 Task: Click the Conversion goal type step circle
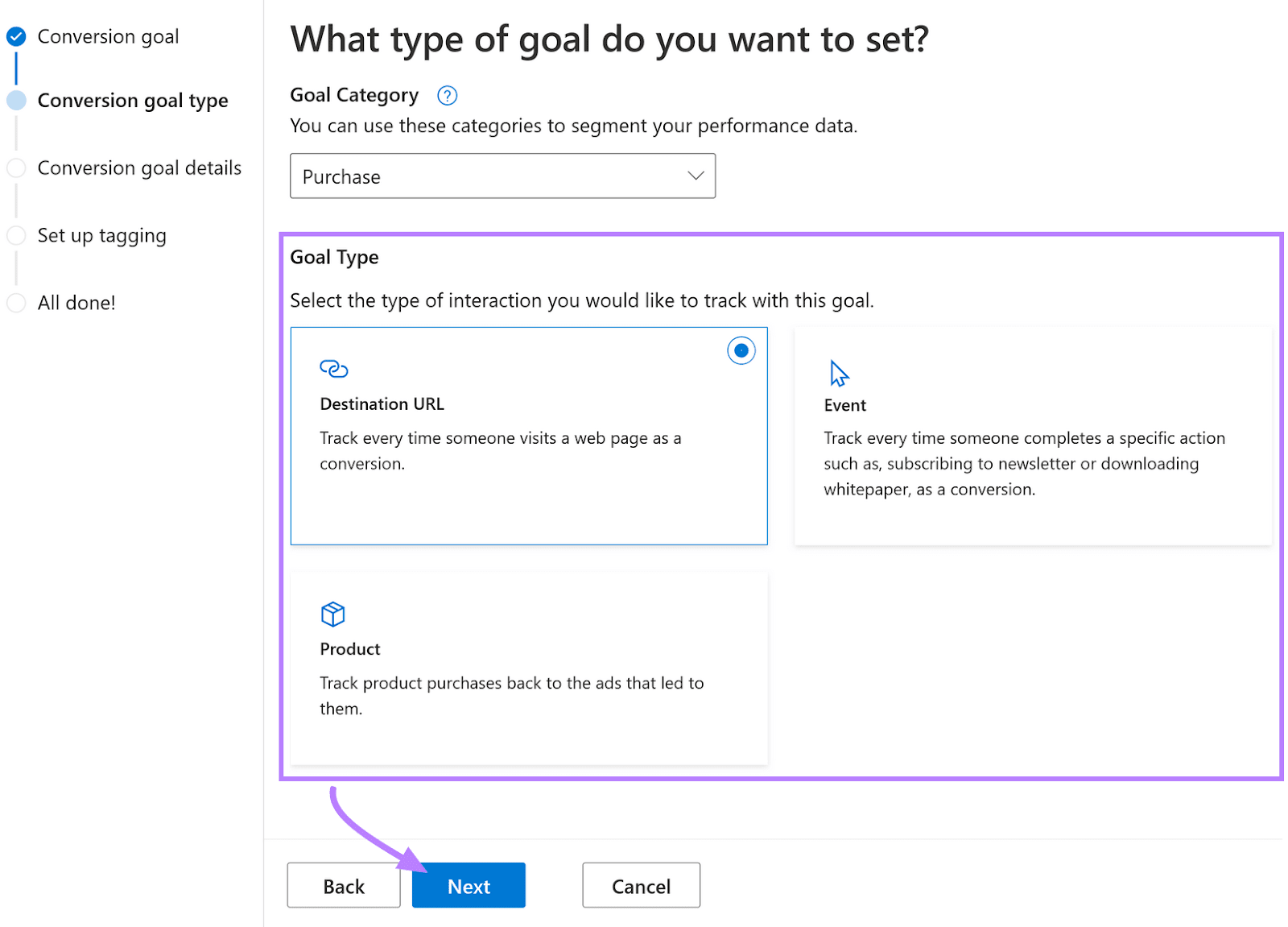[x=16, y=101]
